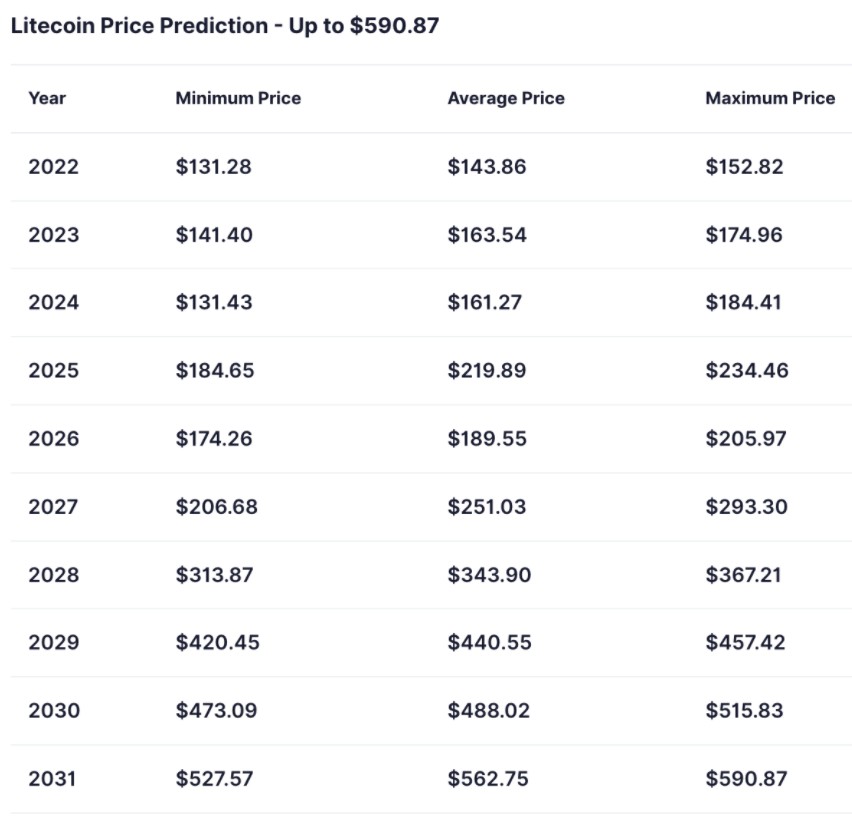852x822 pixels.
Task: Click the Average Price column header
Action: click(506, 98)
